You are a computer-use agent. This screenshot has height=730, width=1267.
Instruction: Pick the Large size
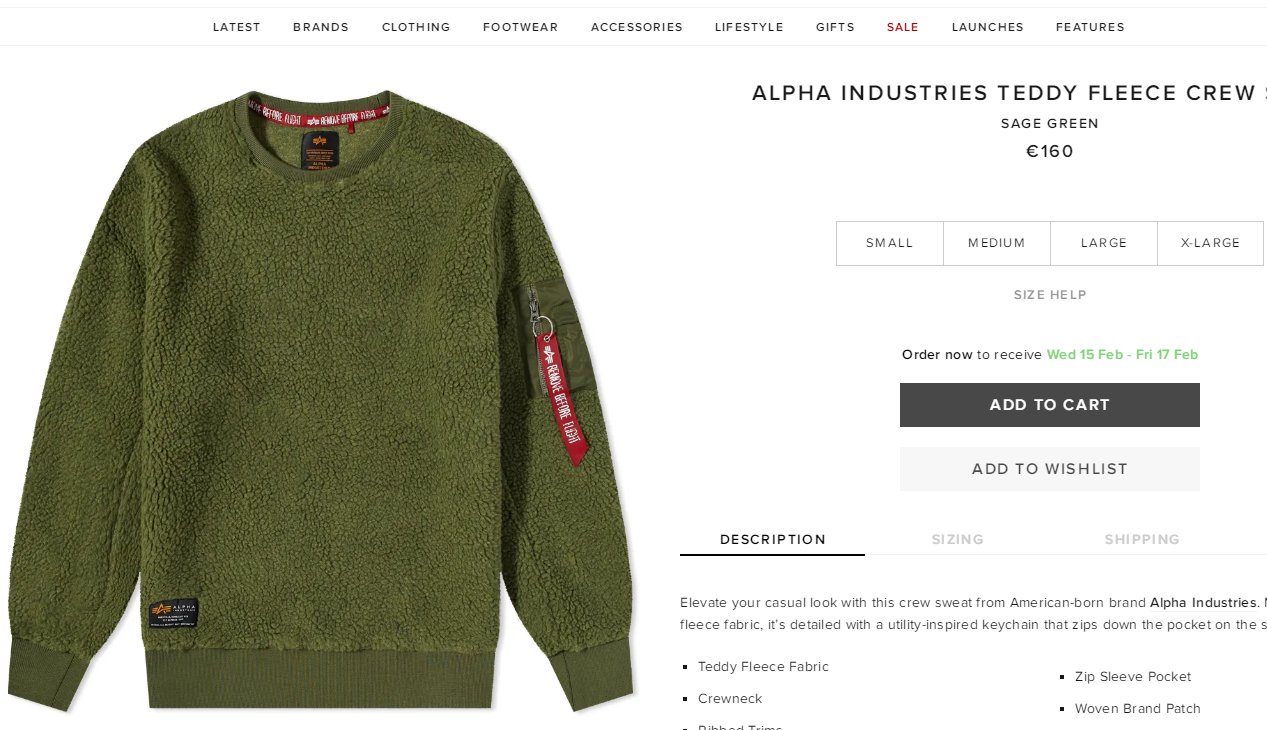(1104, 243)
